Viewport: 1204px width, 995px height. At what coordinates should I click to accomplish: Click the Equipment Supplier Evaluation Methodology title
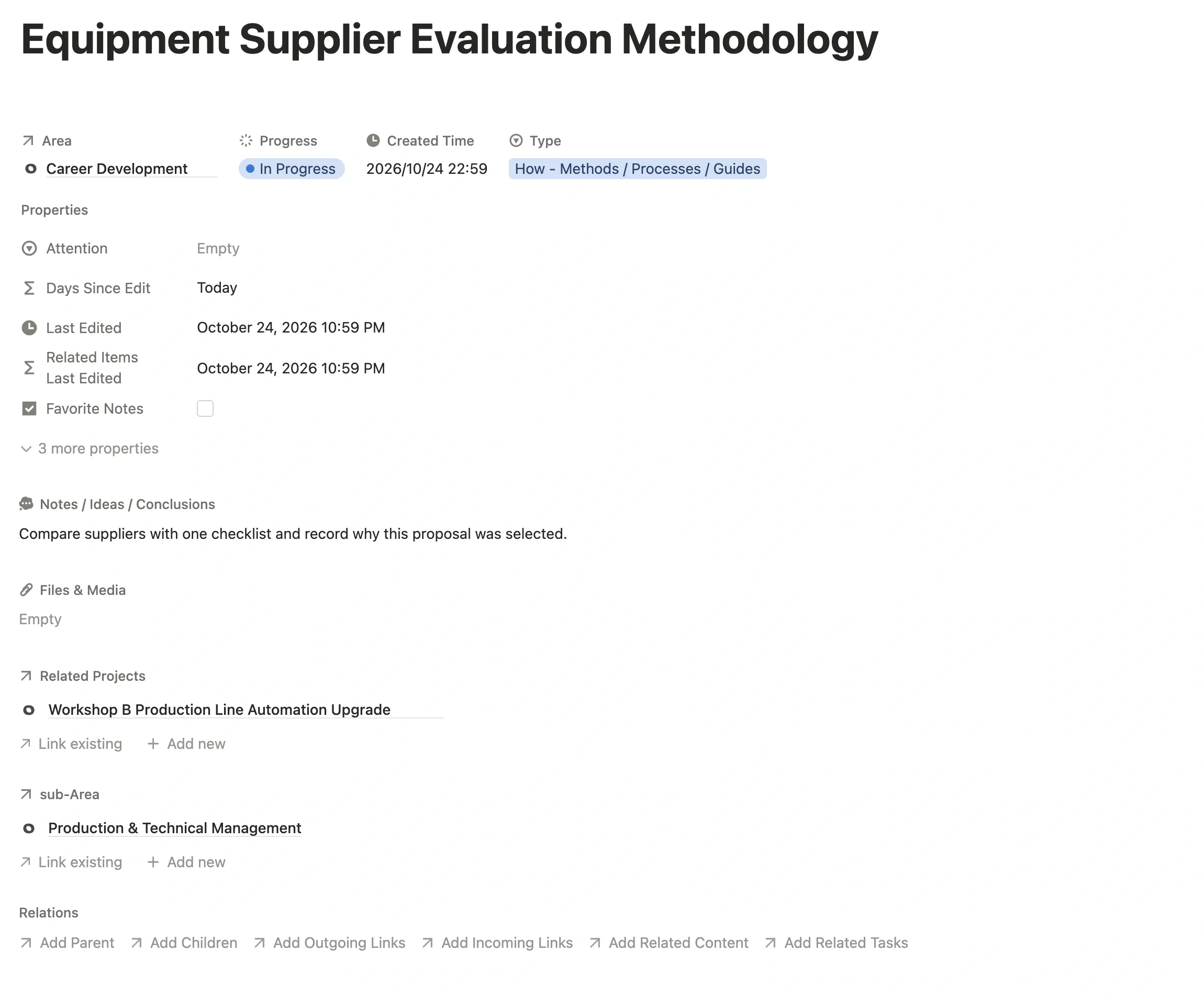coord(450,40)
